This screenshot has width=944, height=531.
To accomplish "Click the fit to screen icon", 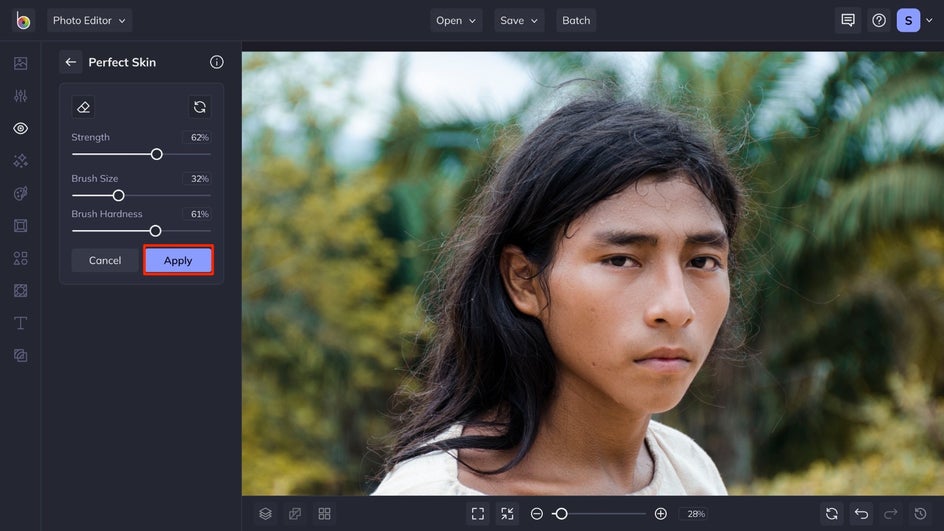I will click(478, 513).
